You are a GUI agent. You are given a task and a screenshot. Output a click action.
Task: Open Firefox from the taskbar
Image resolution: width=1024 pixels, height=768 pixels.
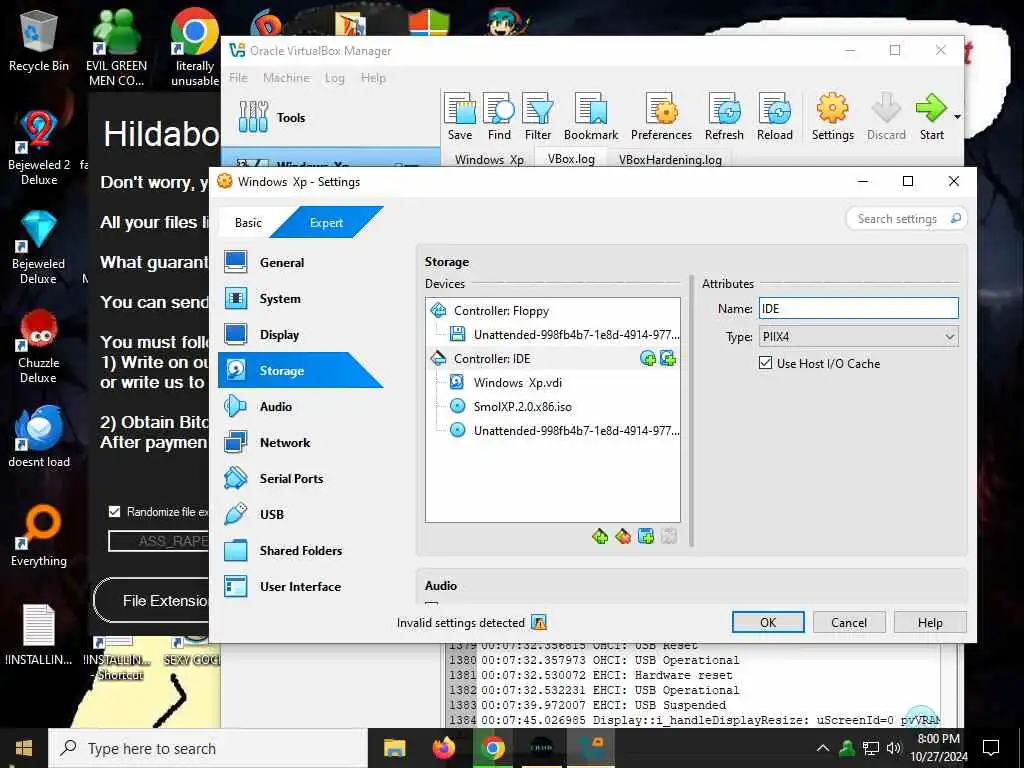point(444,748)
